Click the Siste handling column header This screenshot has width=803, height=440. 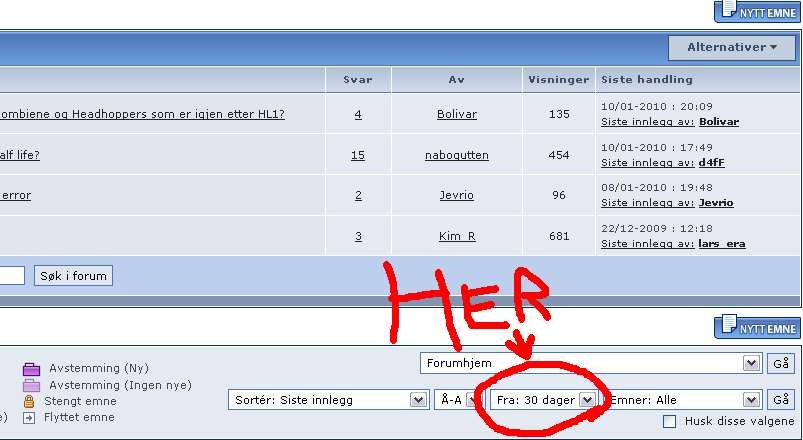pyautogui.click(x=647, y=79)
